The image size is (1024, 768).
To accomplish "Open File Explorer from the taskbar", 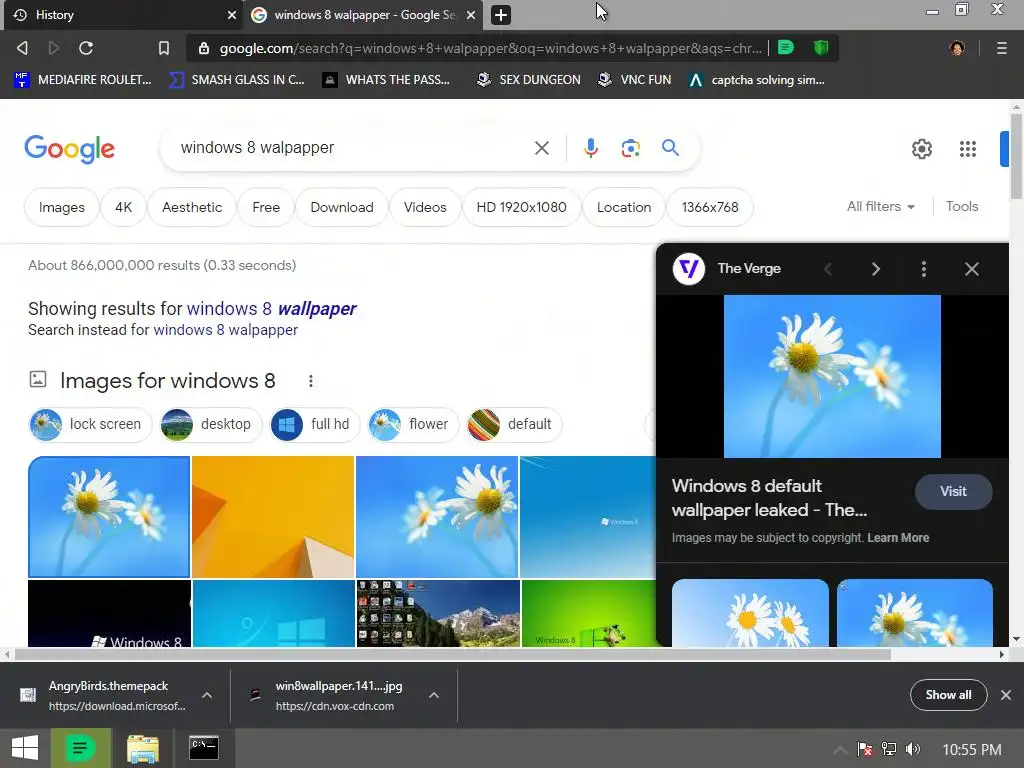I will point(142,748).
